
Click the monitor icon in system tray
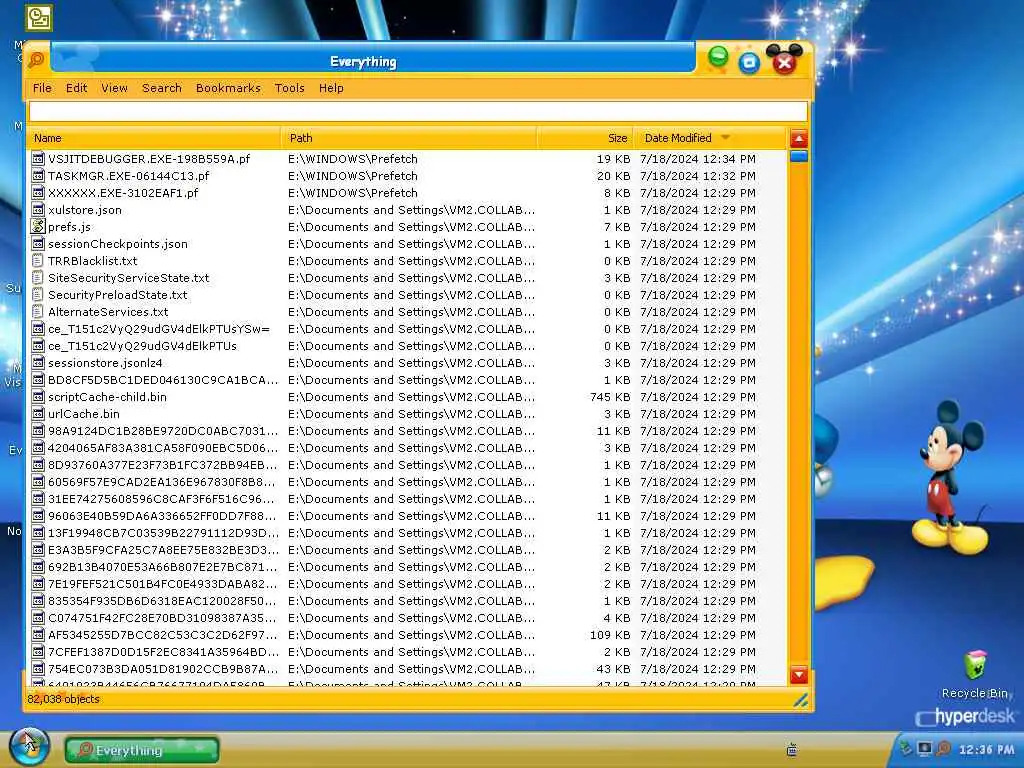[x=924, y=748]
